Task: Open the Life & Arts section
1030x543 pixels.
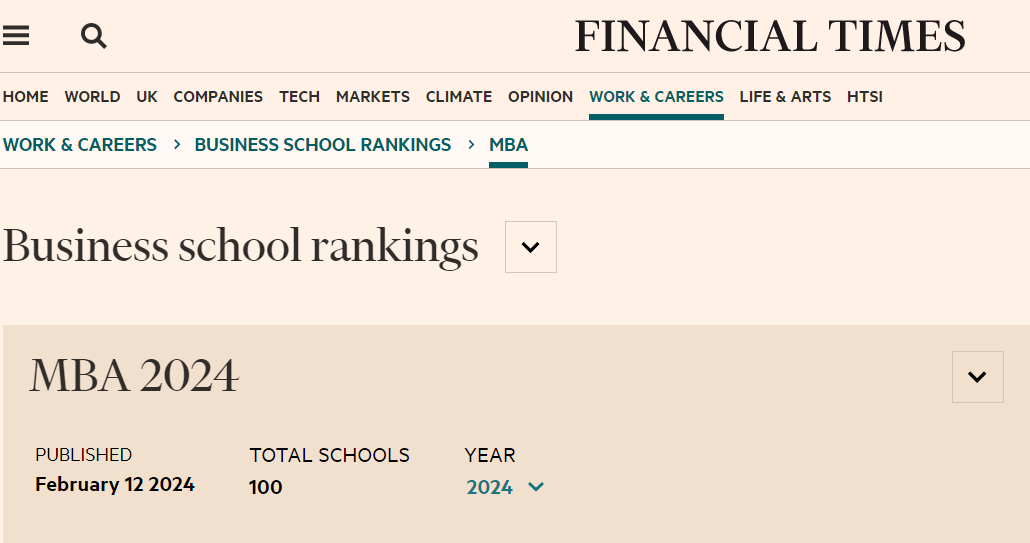Action: 785,97
